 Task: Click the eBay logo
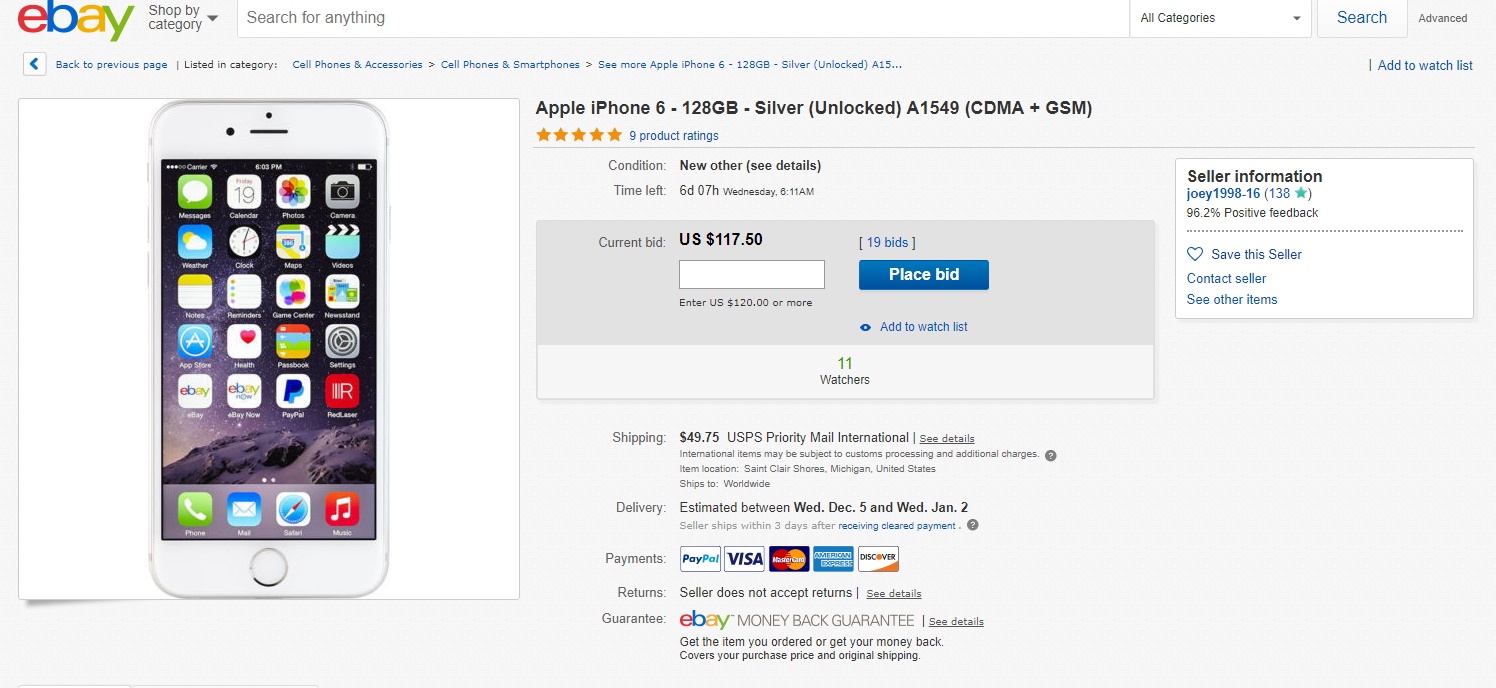click(75, 20)
